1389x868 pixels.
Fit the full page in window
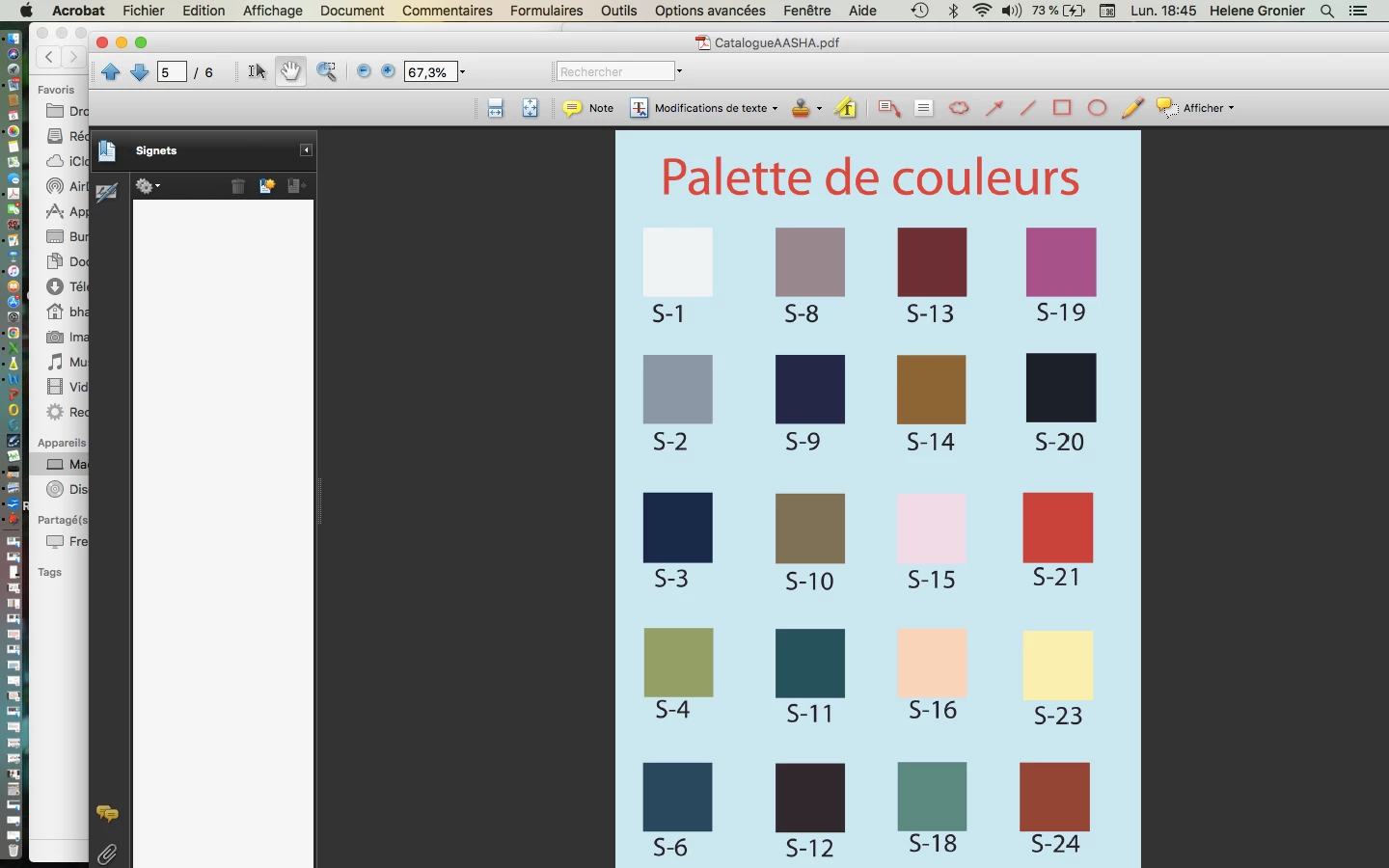(x=531, y=108)
